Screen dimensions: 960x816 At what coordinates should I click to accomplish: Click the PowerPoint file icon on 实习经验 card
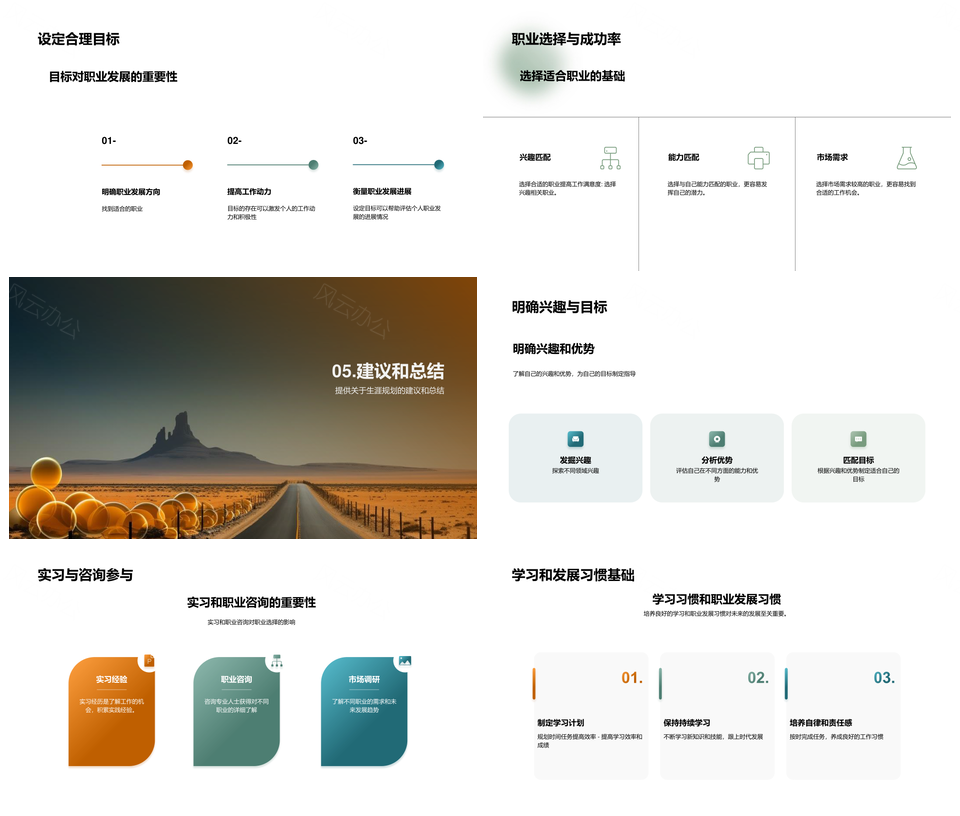click(x=149, y=661)
